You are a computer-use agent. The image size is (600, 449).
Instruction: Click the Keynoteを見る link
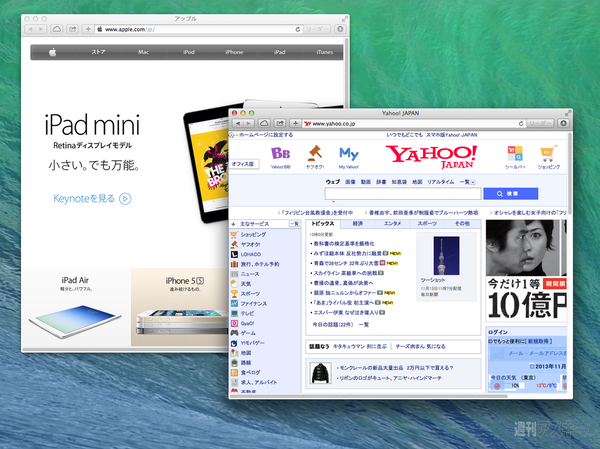[x=92, y=199]
